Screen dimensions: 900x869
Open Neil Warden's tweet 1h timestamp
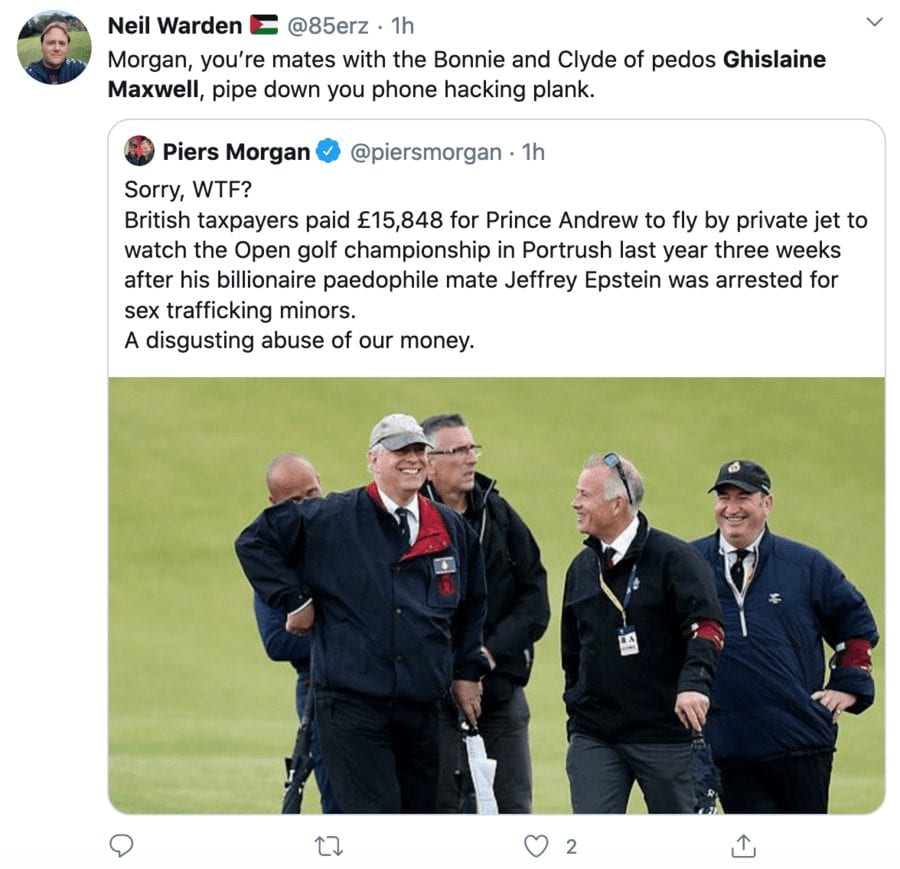point(402,26)
